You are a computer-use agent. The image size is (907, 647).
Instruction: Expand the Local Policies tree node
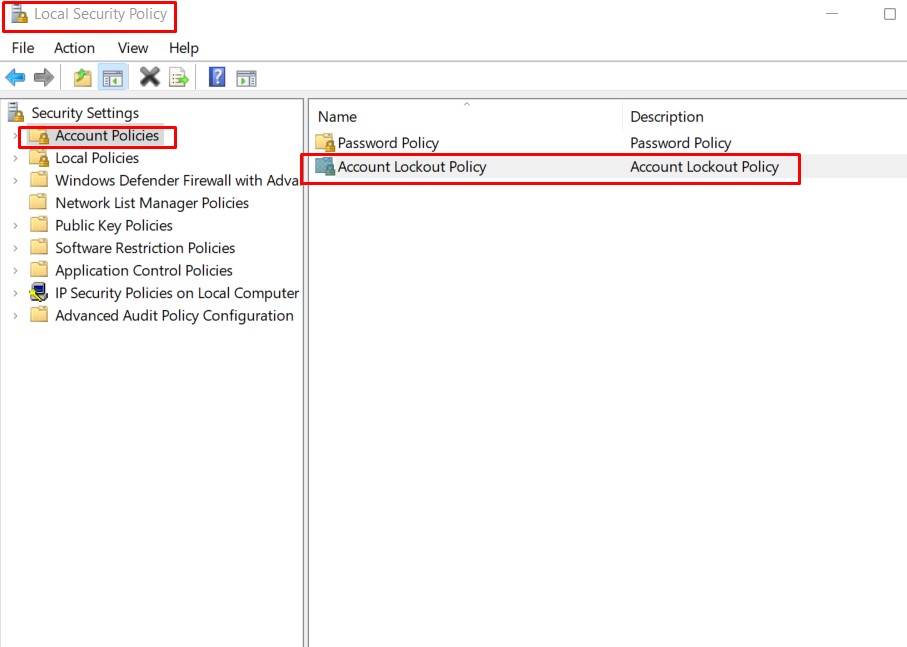[16, 158]
